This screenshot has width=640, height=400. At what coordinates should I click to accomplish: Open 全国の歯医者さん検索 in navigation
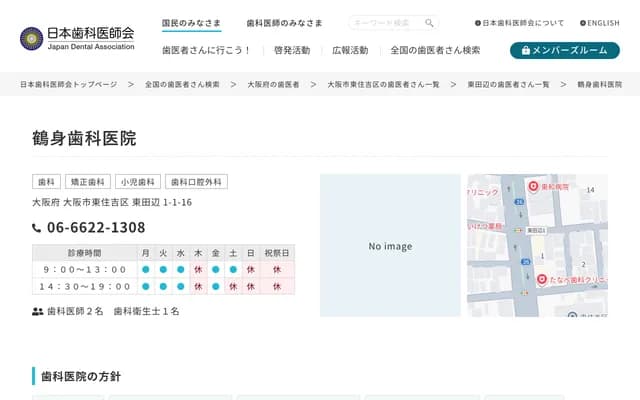[435, 50]
